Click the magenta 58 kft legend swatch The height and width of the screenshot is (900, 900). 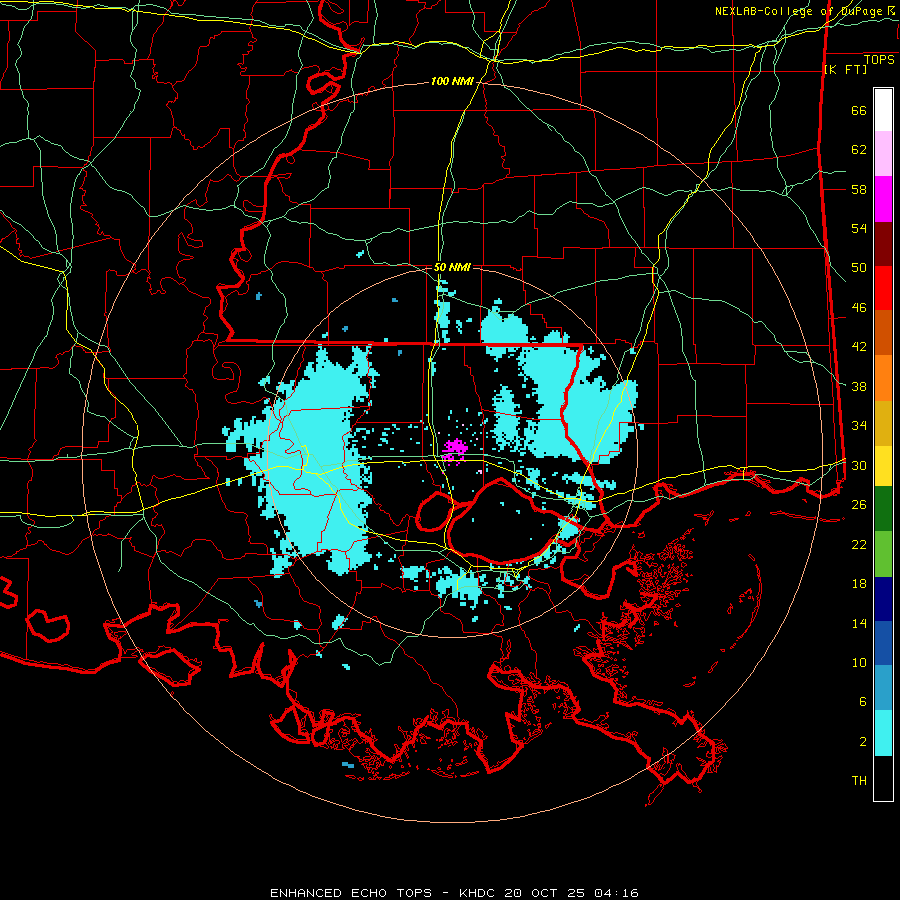[883, 199]
